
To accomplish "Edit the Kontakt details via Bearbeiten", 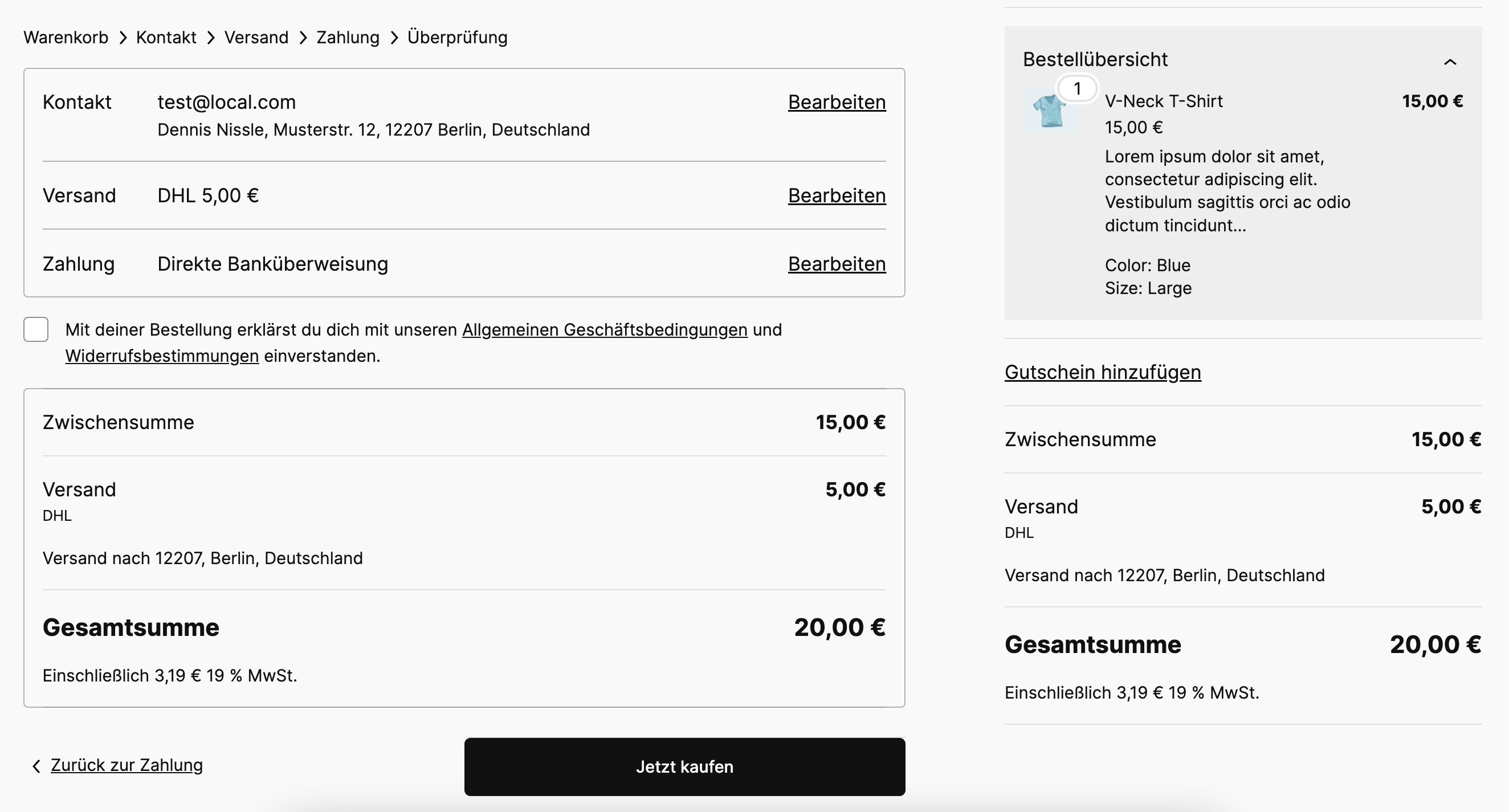I will click(x=836, y=103).
